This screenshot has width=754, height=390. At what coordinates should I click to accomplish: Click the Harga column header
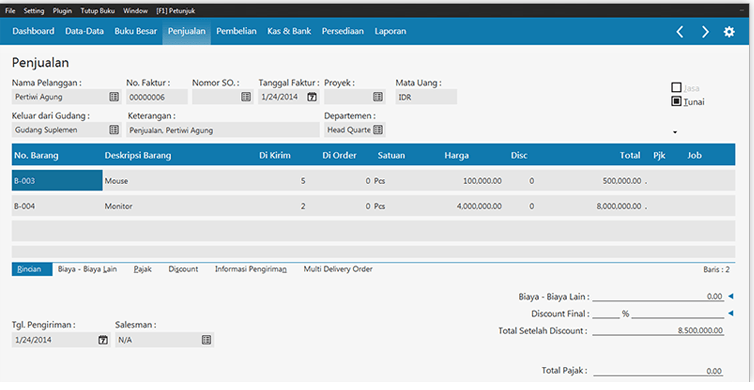click(456, 155)
